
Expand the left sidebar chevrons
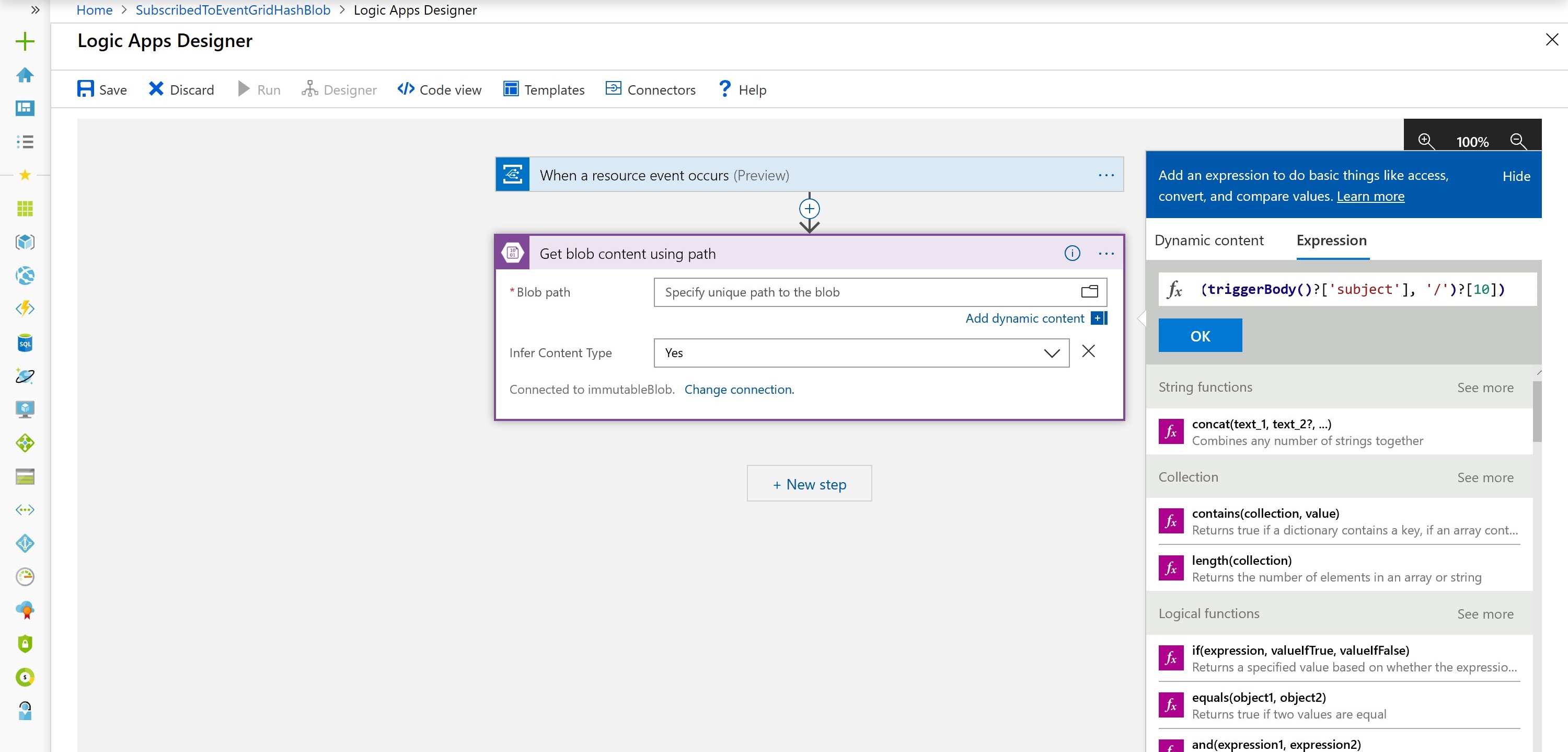tap(36, 10)
